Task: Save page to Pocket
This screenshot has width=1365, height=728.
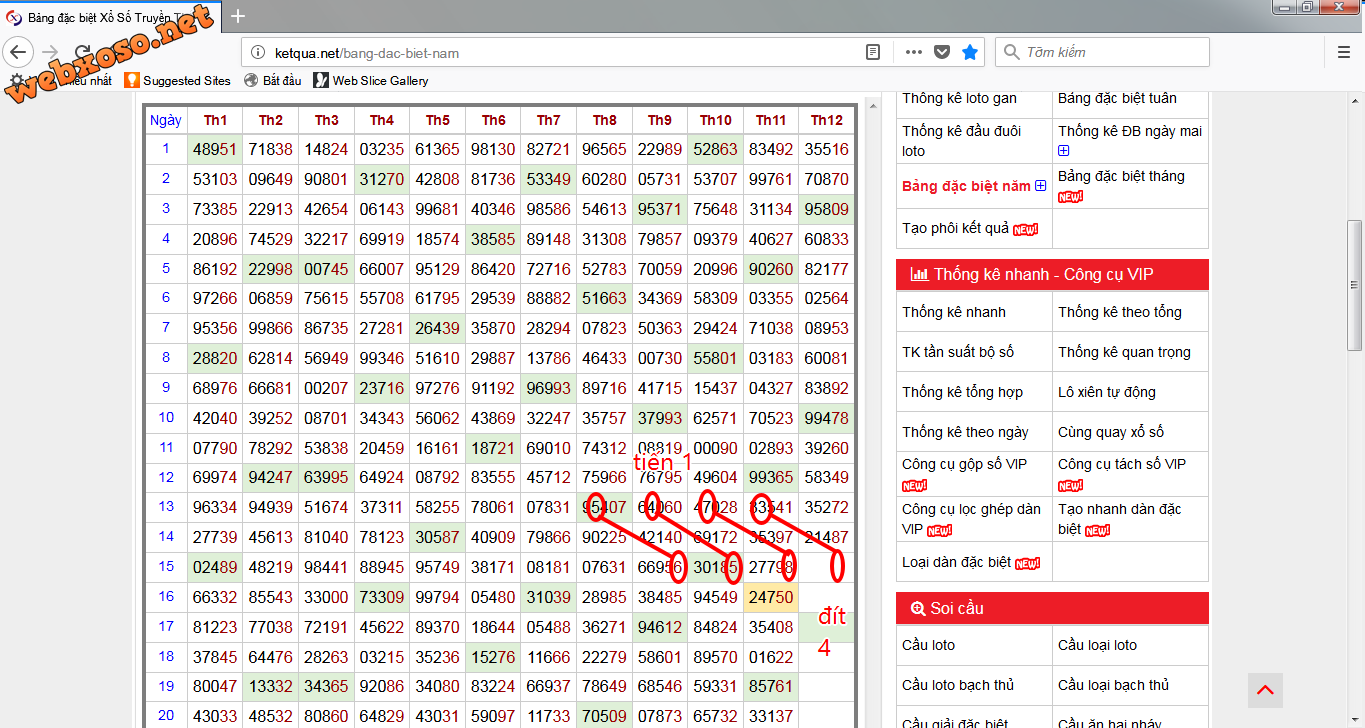Action: click(x=942, y=52)
